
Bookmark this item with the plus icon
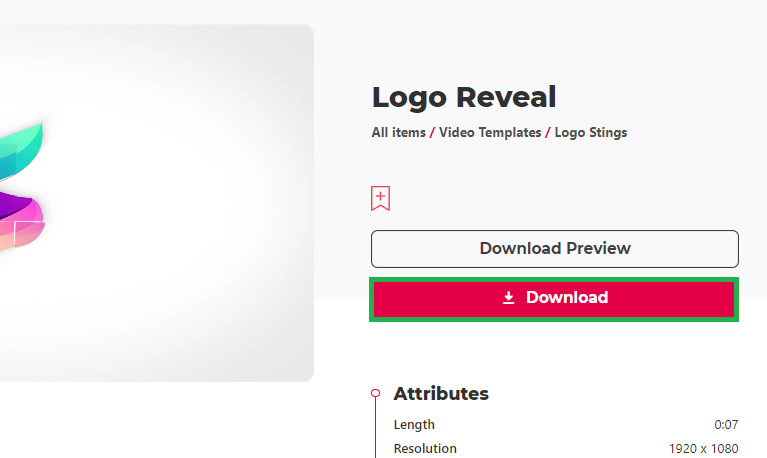pos(380,198)
